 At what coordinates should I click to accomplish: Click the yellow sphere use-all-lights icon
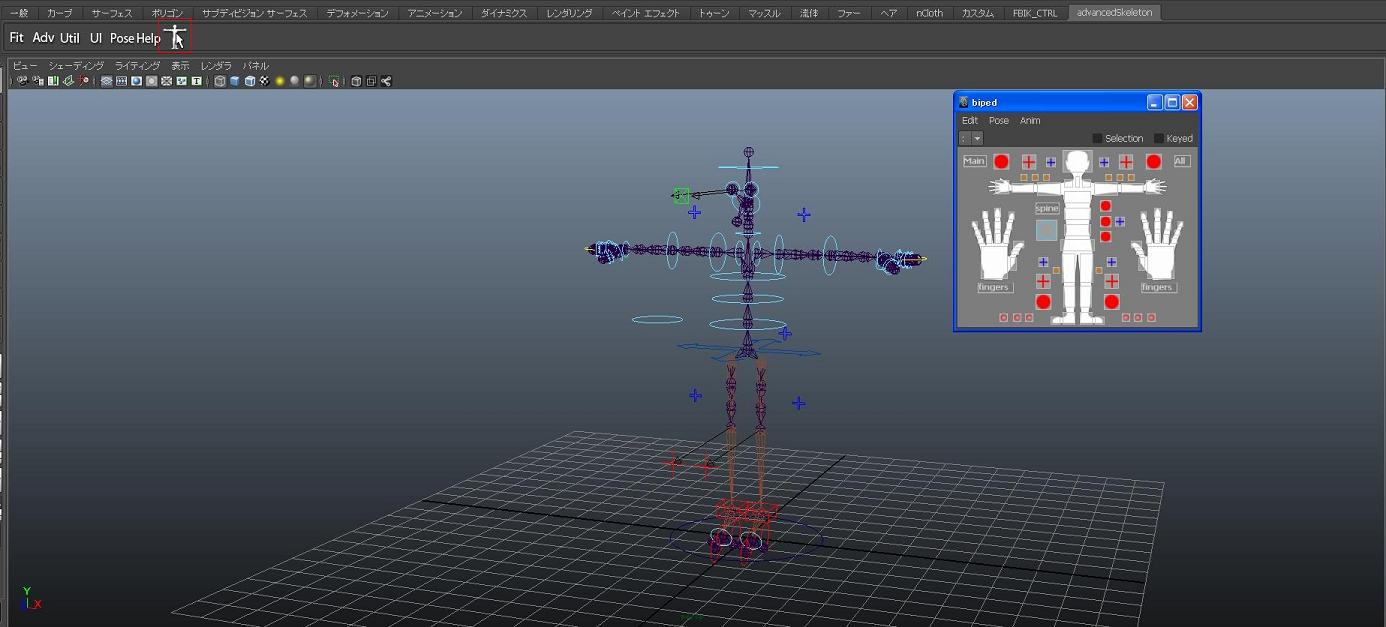[x=280, y=81]
